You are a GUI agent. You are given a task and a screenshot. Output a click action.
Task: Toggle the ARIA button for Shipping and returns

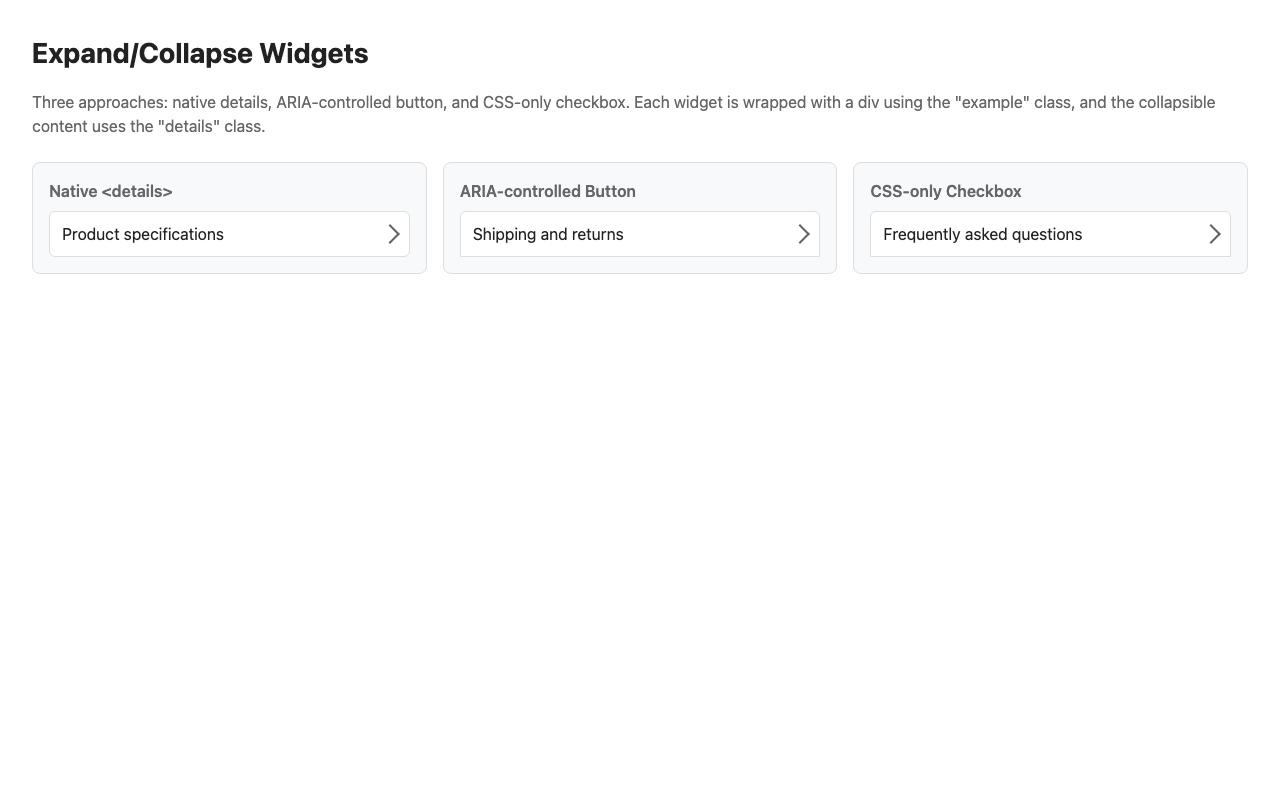point(640,234)
